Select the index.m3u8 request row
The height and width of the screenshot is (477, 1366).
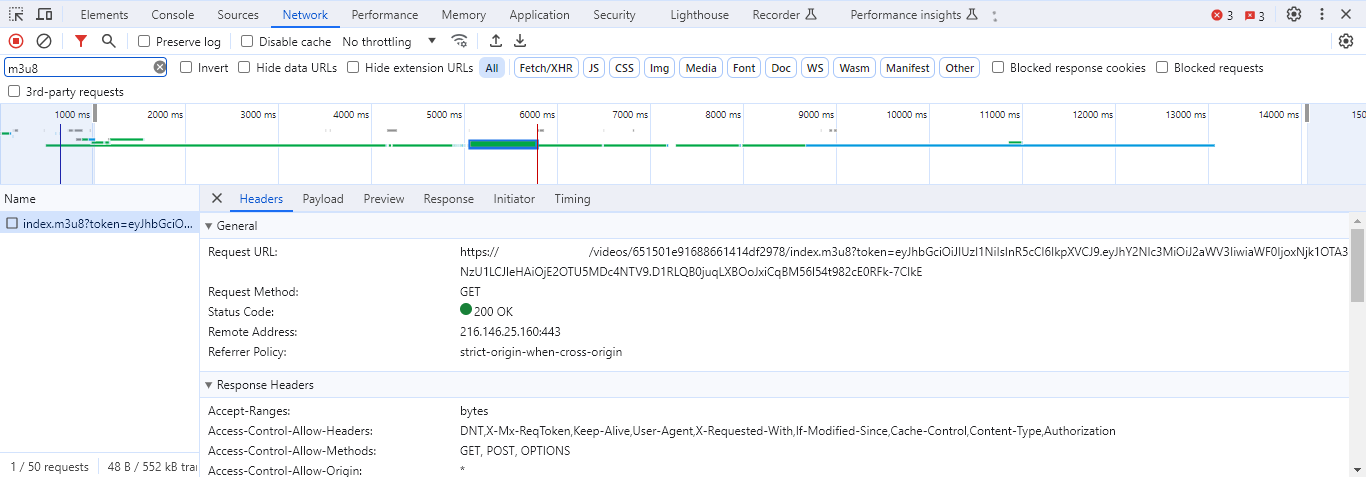point(99,224)
